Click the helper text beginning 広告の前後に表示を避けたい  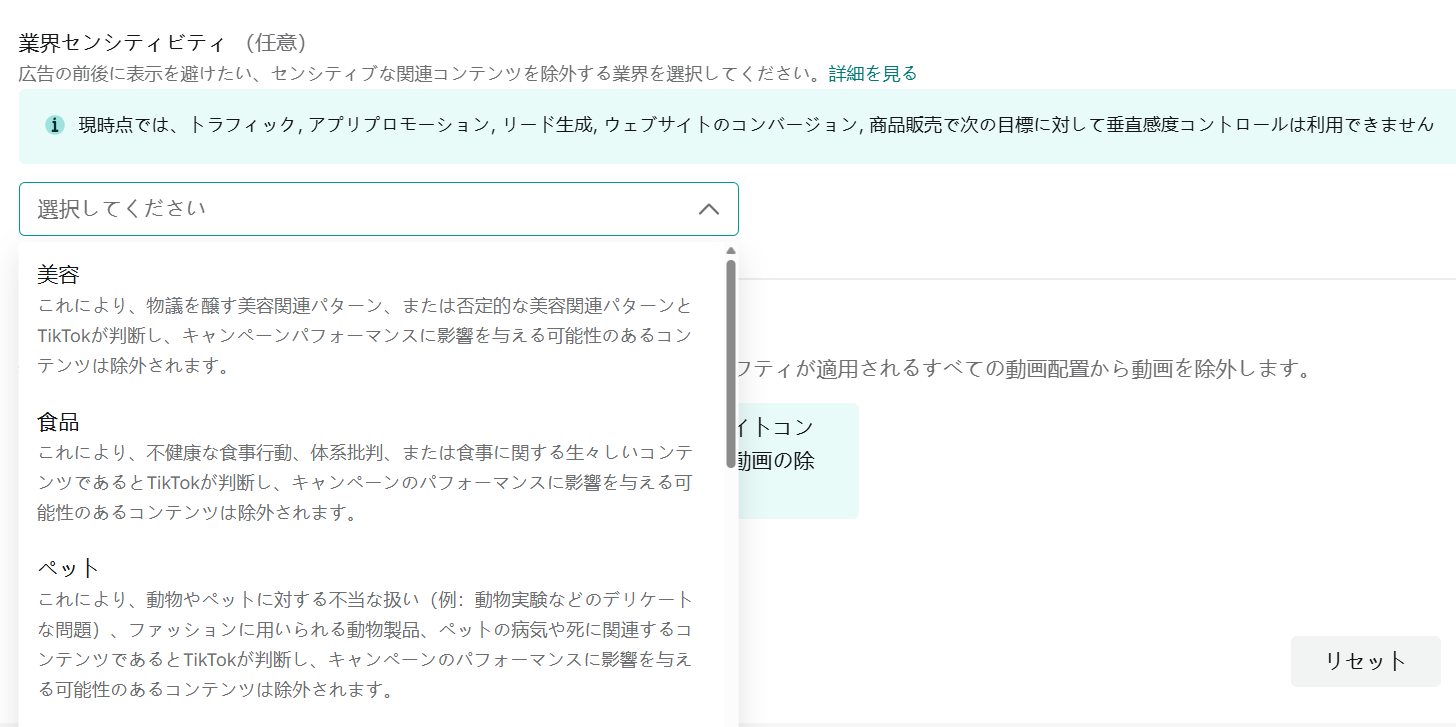click(420, 73)
